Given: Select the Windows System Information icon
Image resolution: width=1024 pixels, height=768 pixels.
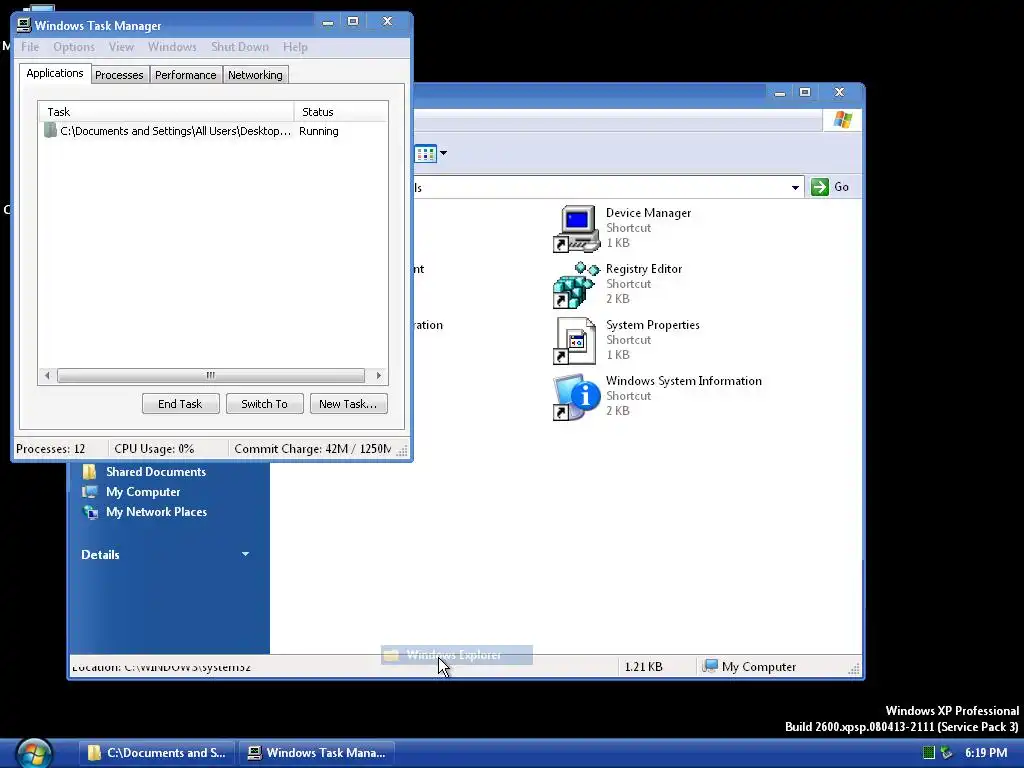Looking at the screenshot, I should pos(576,397).
